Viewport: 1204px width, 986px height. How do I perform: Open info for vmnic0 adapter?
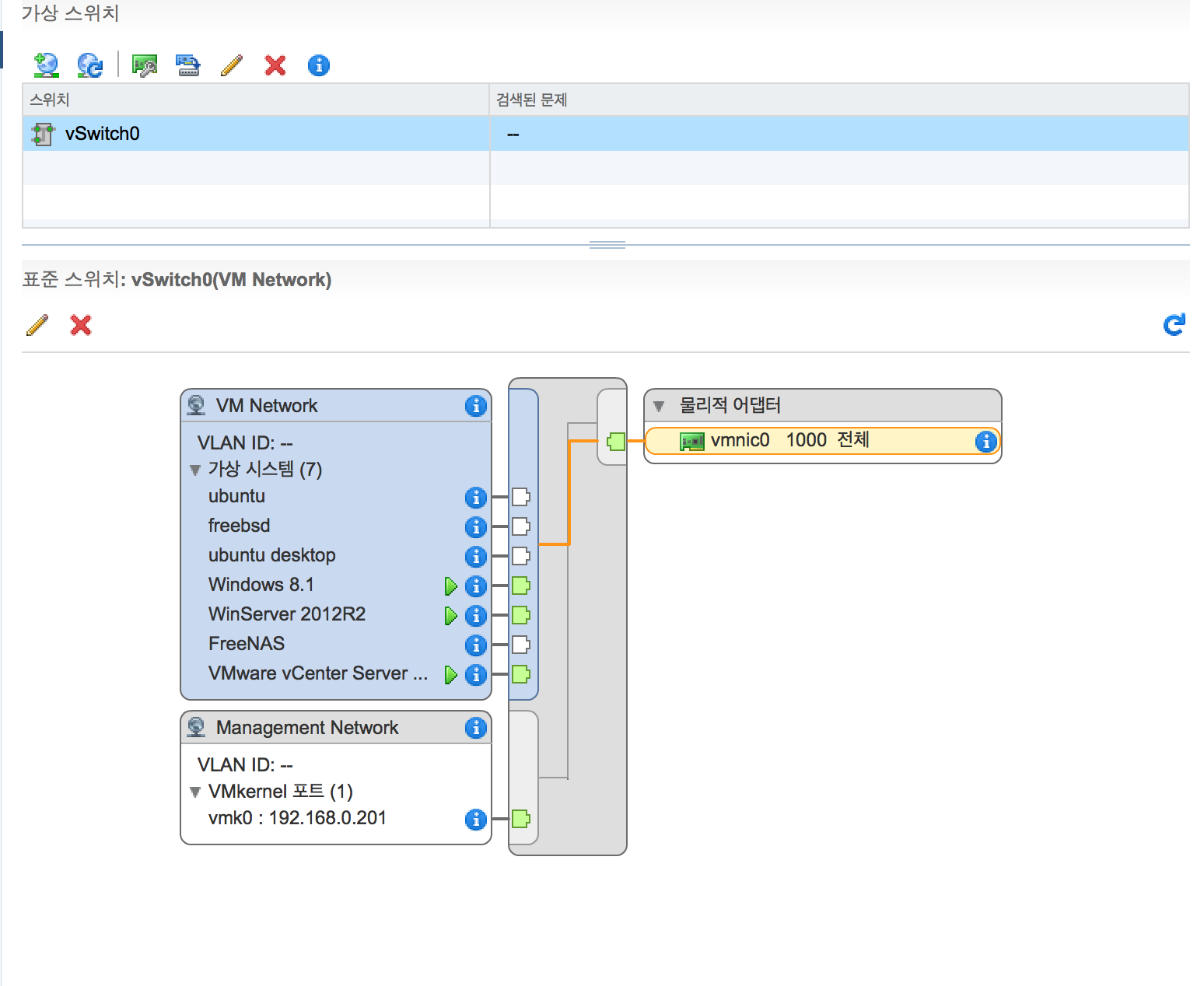click(986, 442)
